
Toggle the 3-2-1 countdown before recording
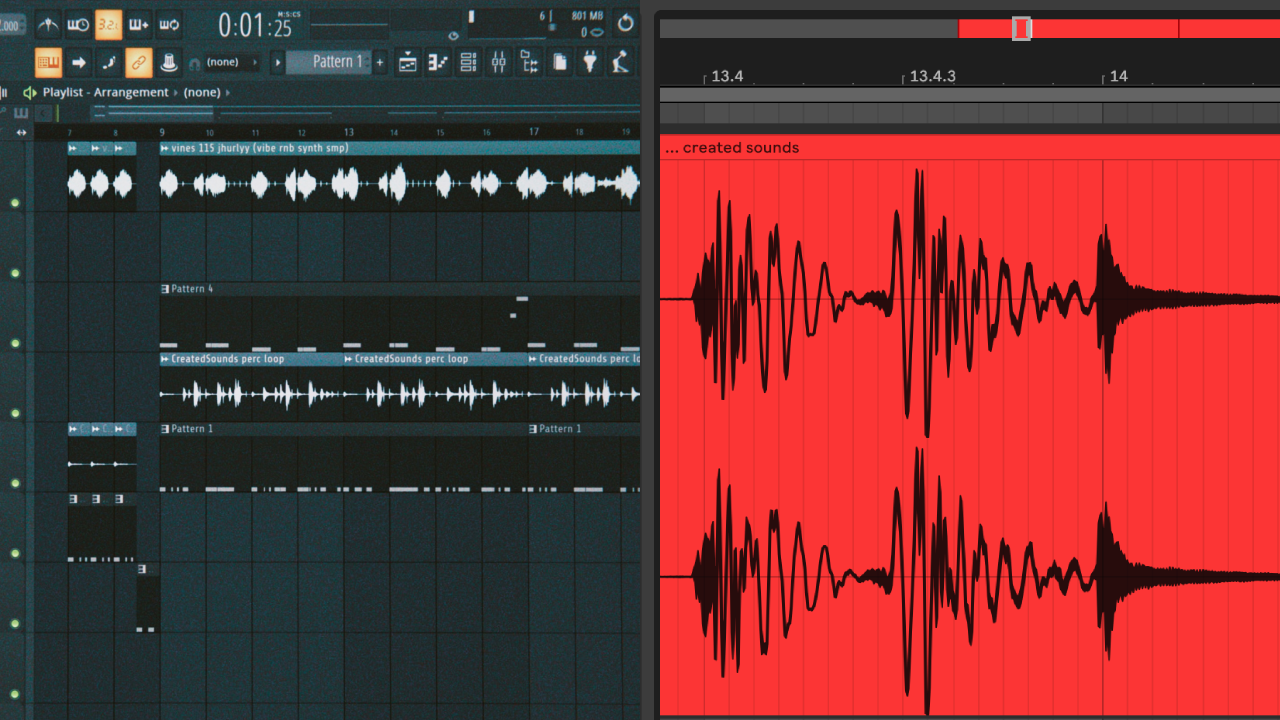coord(109,24)
